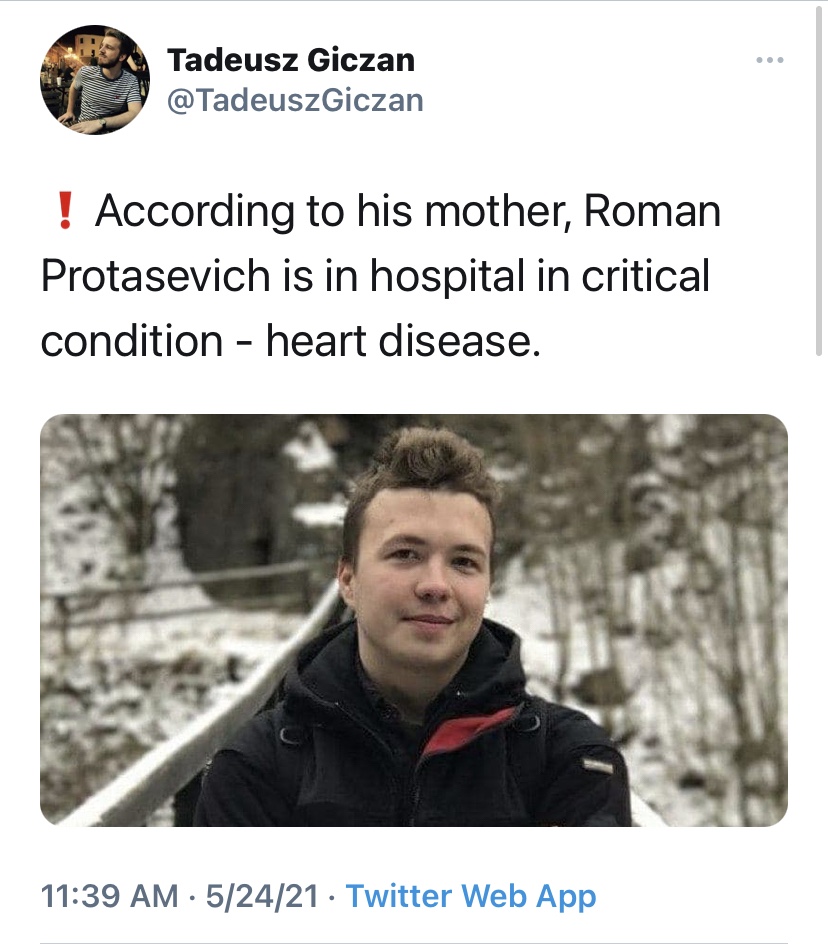Click the words "Roman Protasevich" in the tweet
This screenshot has height=950, width=828.
click(x=652, y=213)
